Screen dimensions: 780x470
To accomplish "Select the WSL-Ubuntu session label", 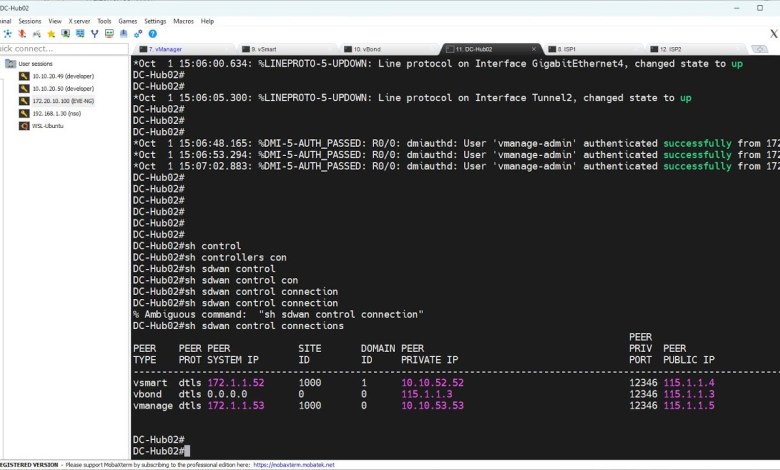I will coord(48,126).
